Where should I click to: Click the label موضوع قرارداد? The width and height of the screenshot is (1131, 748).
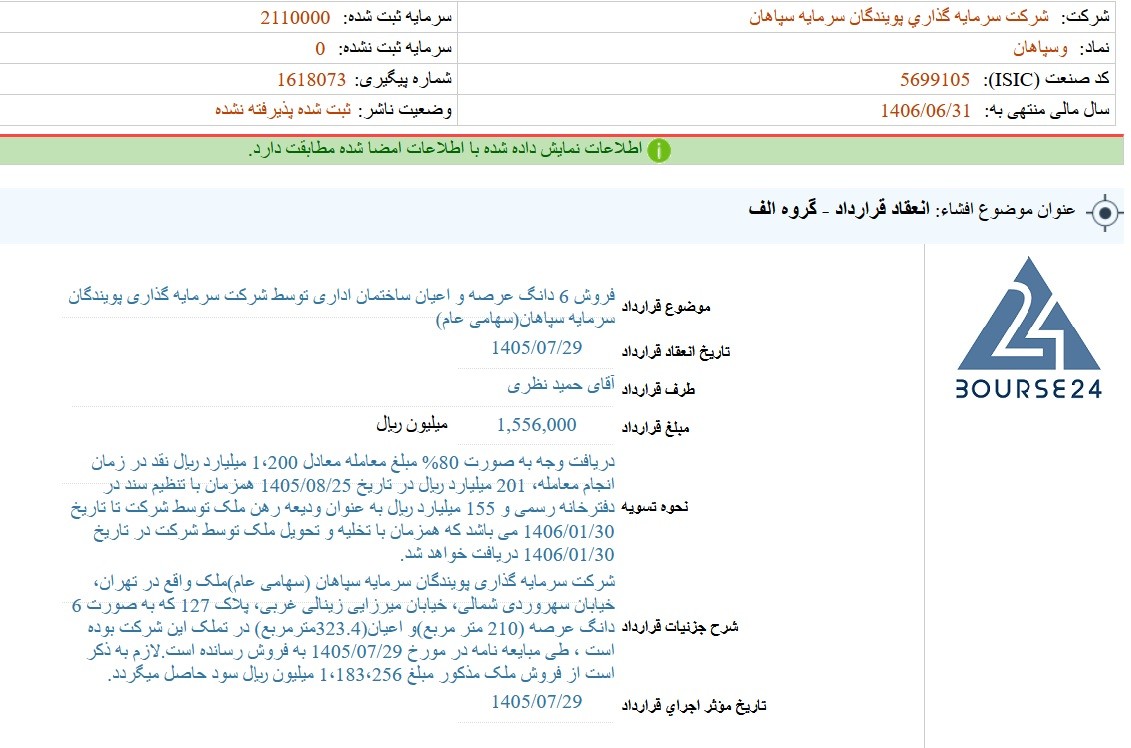point(666,307)
